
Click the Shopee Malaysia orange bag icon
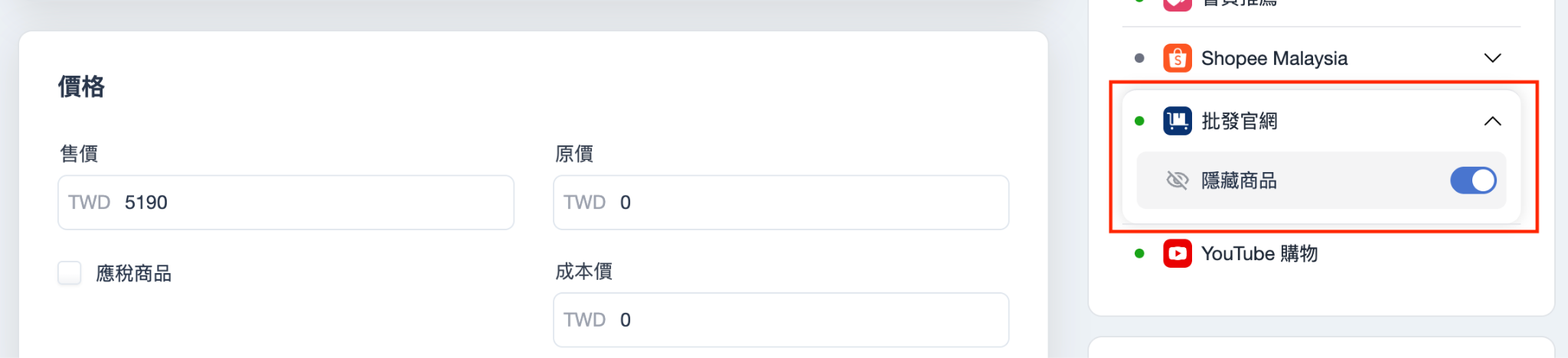coord(1178,58)
